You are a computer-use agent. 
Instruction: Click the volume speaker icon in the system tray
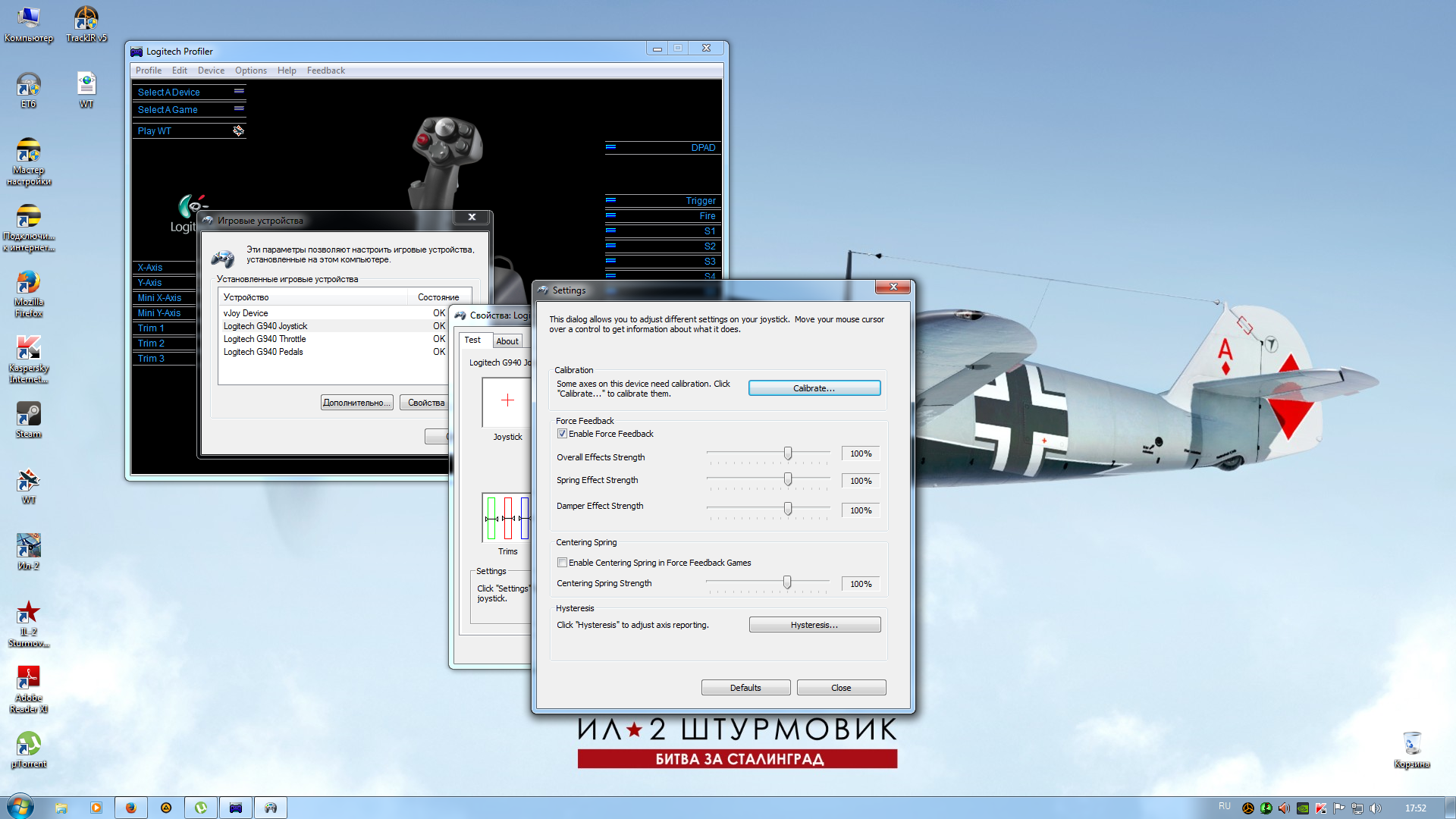[1376, 808]
